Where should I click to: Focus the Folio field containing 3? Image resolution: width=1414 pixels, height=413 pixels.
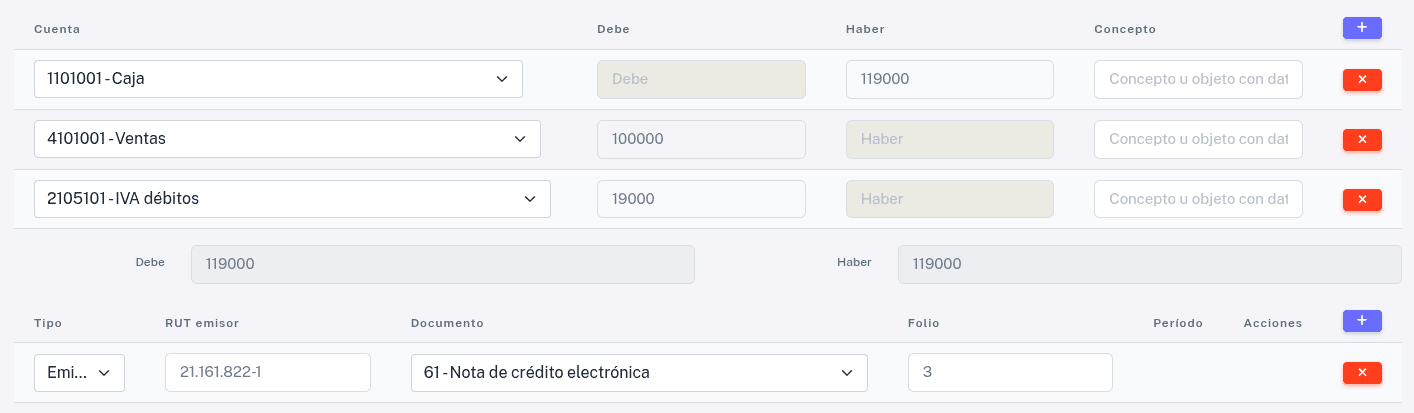pyautogui.click(x=1009, y=373)
